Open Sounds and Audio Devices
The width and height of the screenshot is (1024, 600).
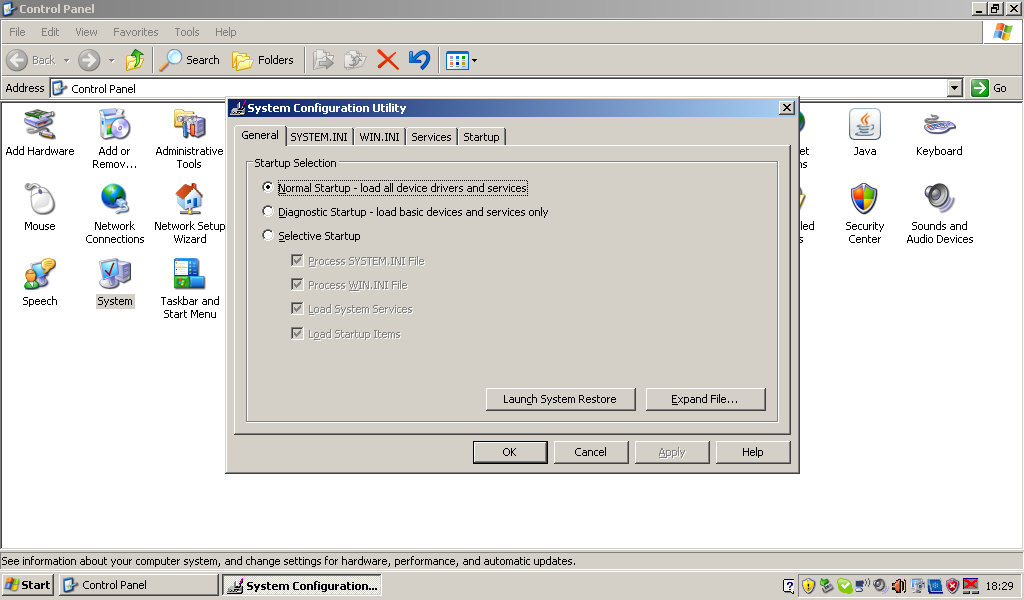coord(939,214)
